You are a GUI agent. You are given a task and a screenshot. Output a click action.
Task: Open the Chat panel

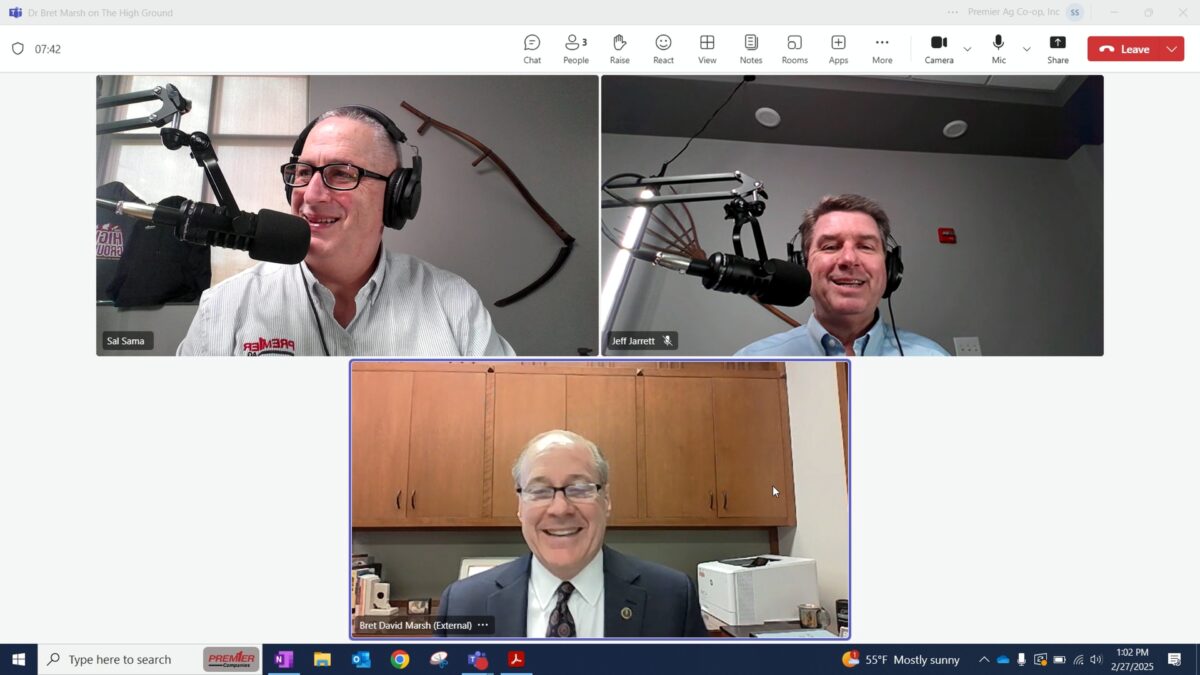(x=532, y=48)
